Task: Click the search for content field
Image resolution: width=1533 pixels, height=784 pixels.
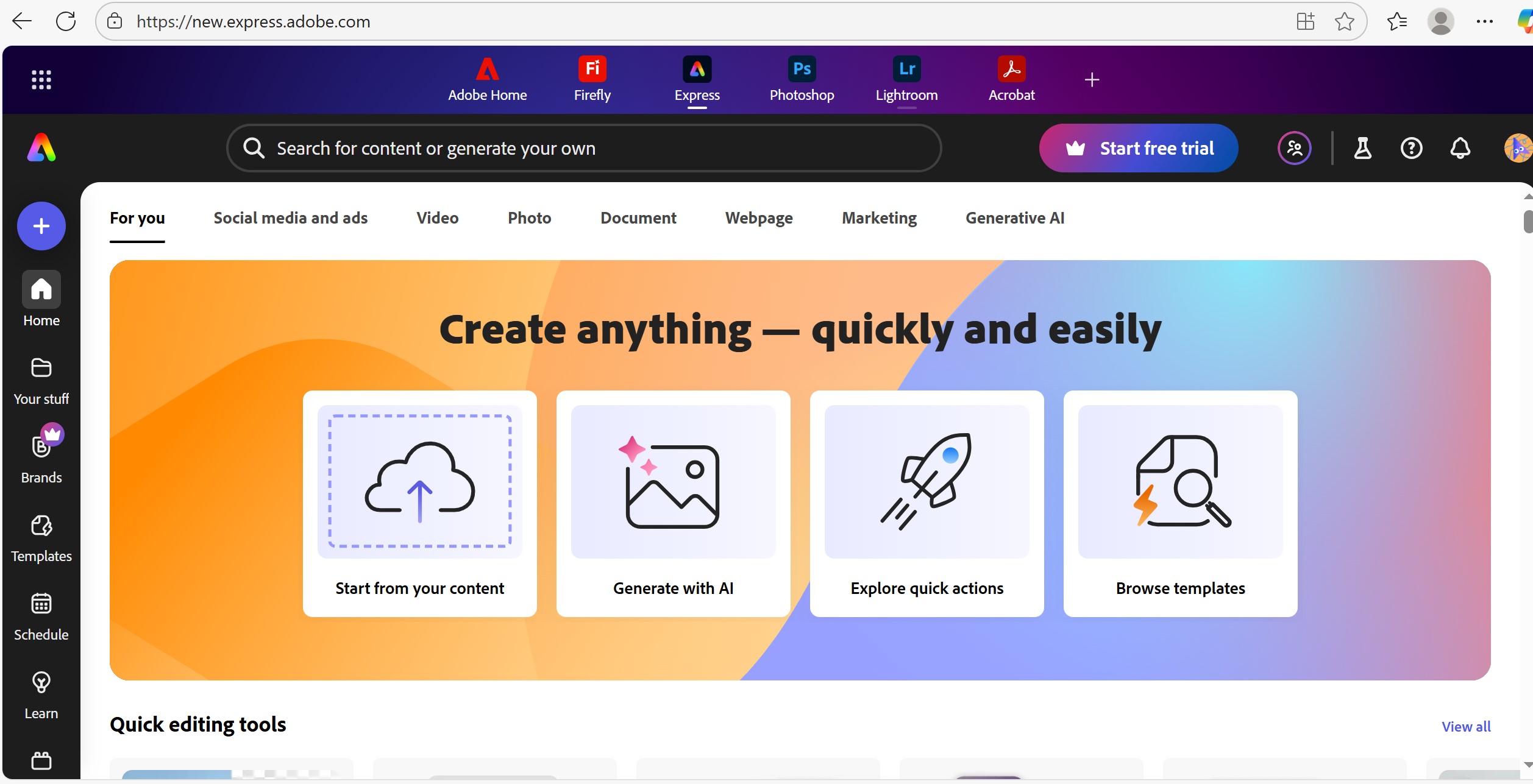Action: pyautogui.click(x=584, y=148)
